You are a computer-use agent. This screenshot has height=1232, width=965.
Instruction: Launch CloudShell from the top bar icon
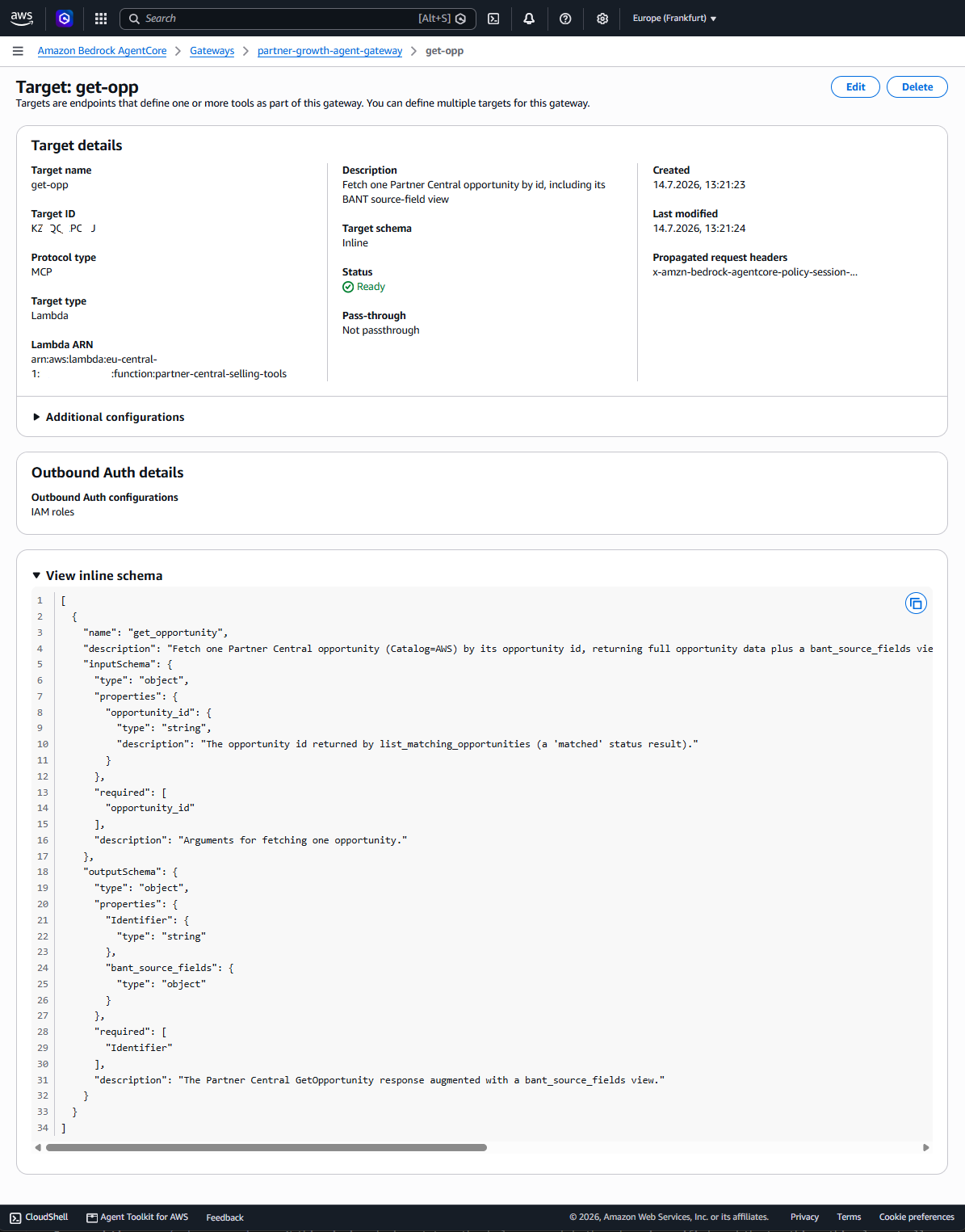[x=493, y=19]
